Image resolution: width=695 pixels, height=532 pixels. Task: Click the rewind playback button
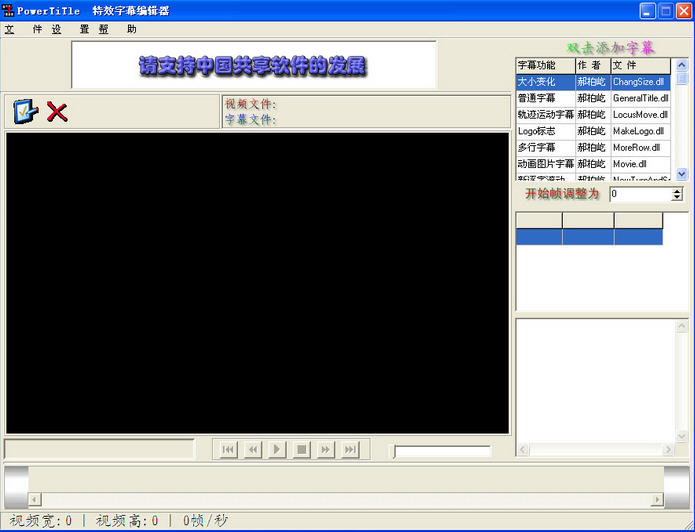coord(253,450)
